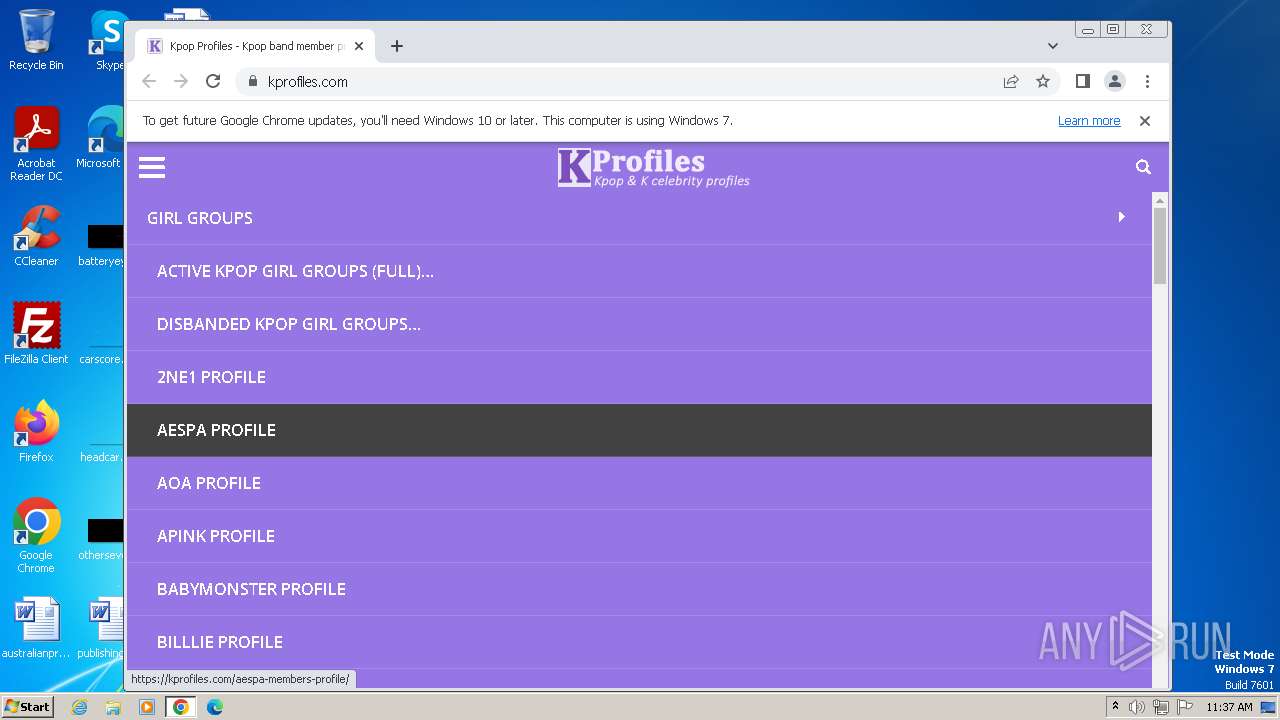The width and height of the screenshot is (1280, 720).
Task: Click the site search magnifier icon
Action: (x=1143, y=167)
